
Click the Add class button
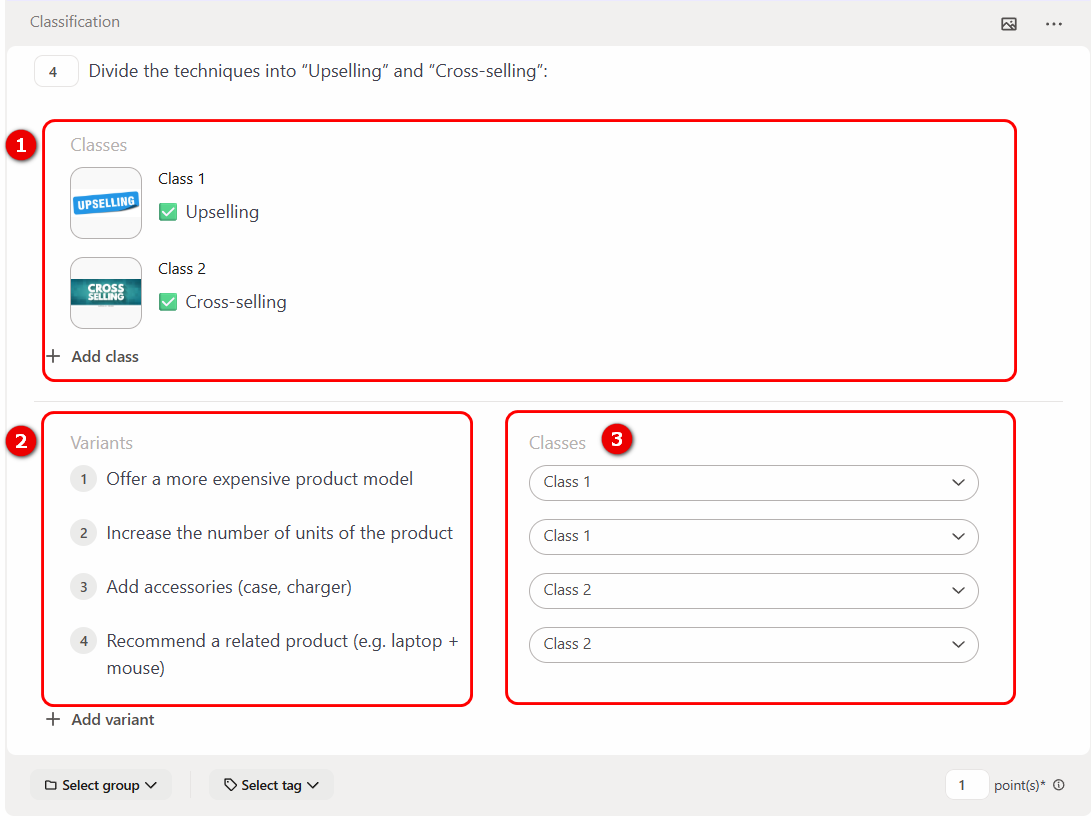(x=104, y=356)
